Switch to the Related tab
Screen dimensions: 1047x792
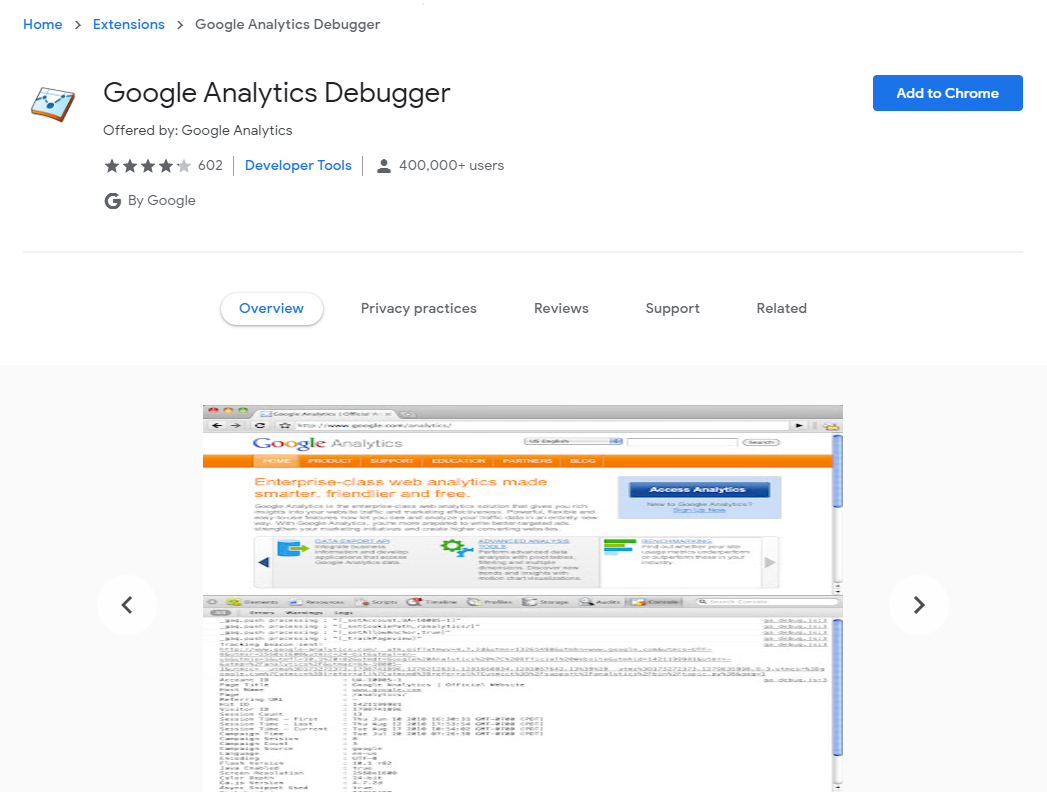pos(782,309)
